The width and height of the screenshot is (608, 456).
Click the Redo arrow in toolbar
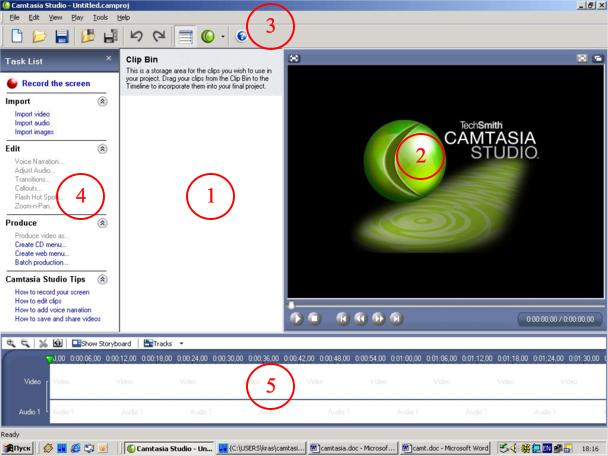(159, 36)
